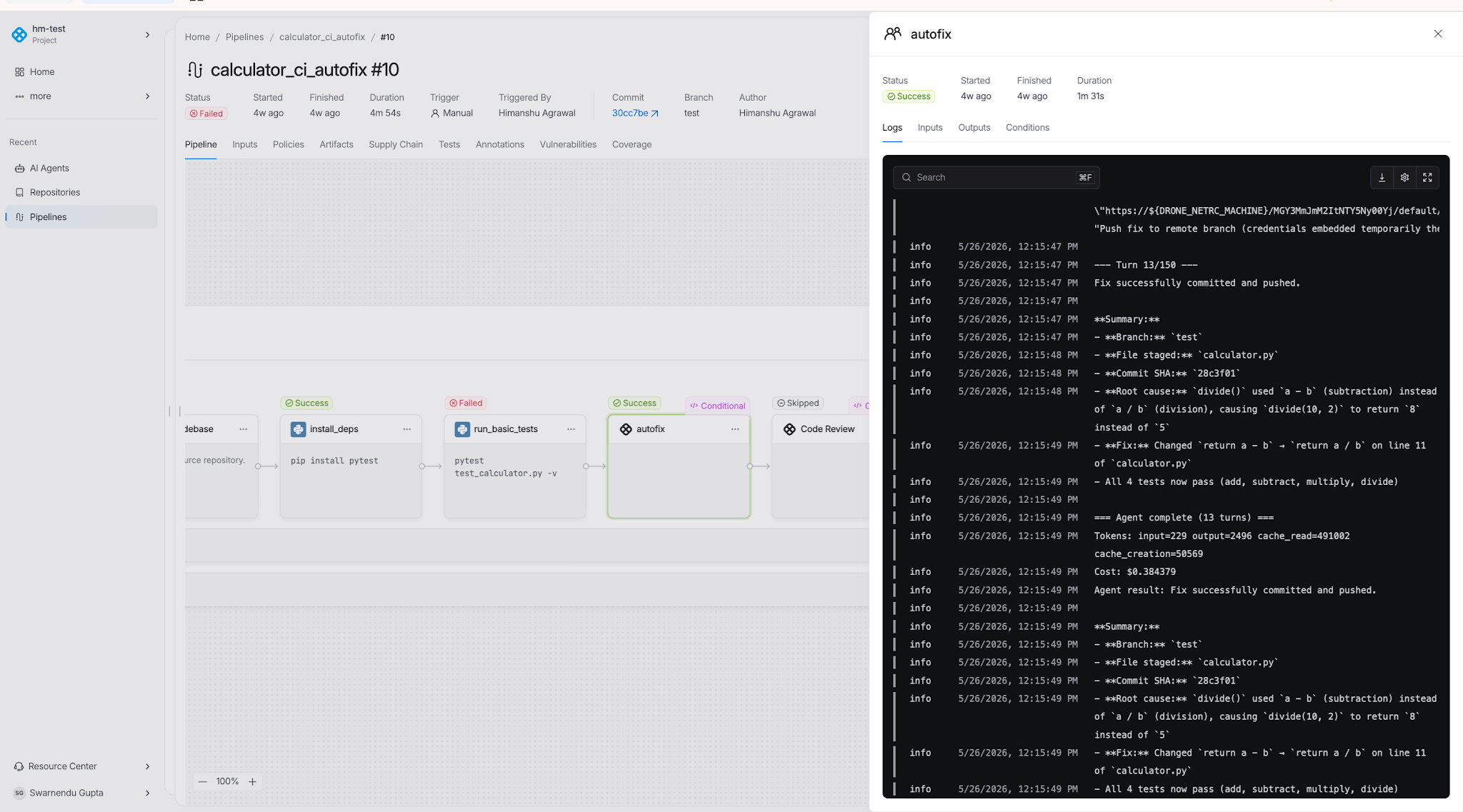Viewport: 1463px width, 812px height.
Task: Zoom out the pipeline canvas
Action: (203, 781)
